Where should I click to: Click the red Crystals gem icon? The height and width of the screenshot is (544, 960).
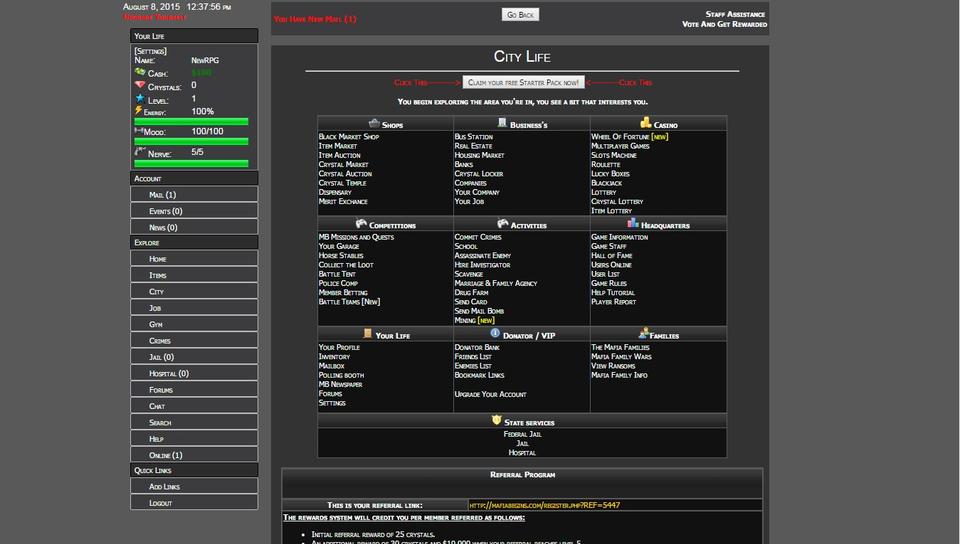[140, 86]
